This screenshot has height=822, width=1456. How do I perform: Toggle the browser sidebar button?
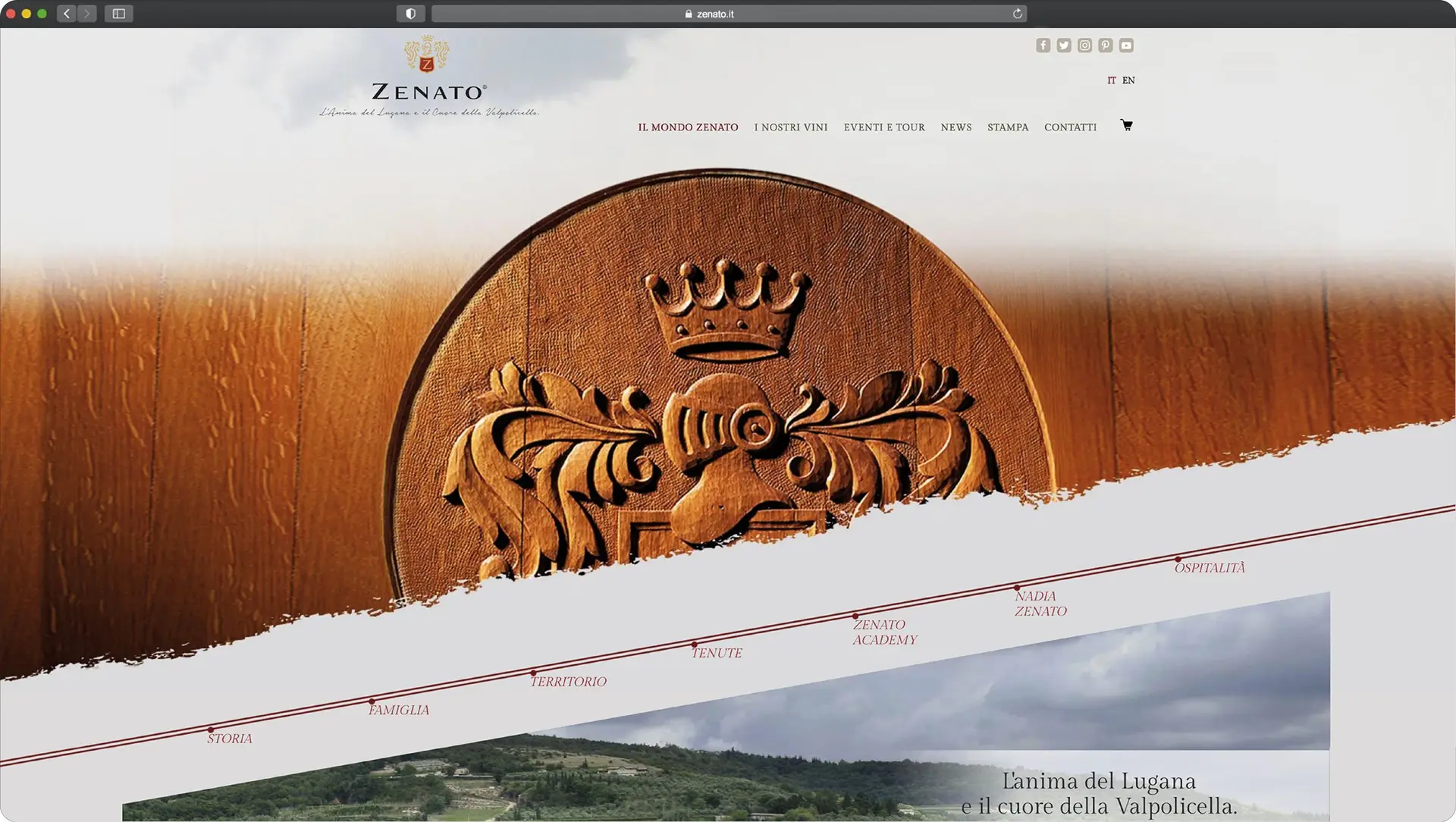pyautogui.click(x=119, y=14)
